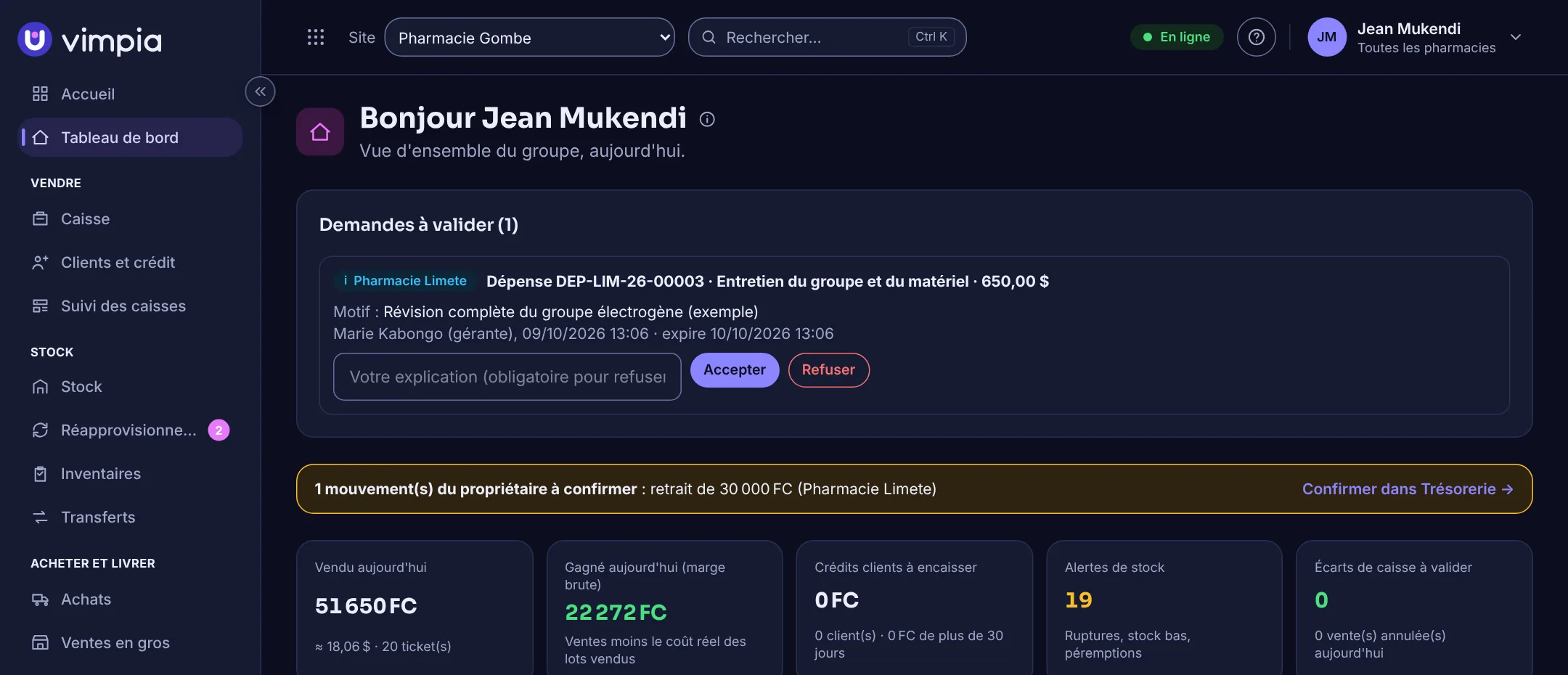1568x675 pixels.
Task: Open Achats in sidebar
Action: click(130, 599)
